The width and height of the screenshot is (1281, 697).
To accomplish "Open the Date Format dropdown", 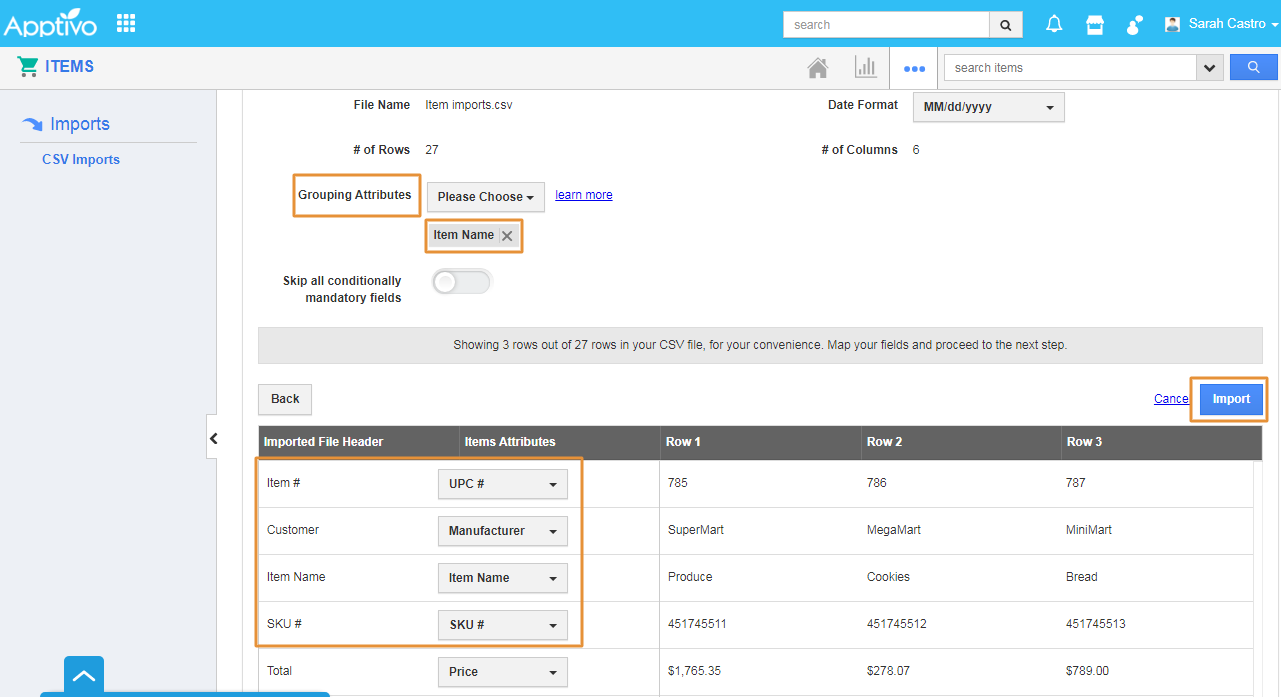I will pyautogui.click(x=988, y=107).
